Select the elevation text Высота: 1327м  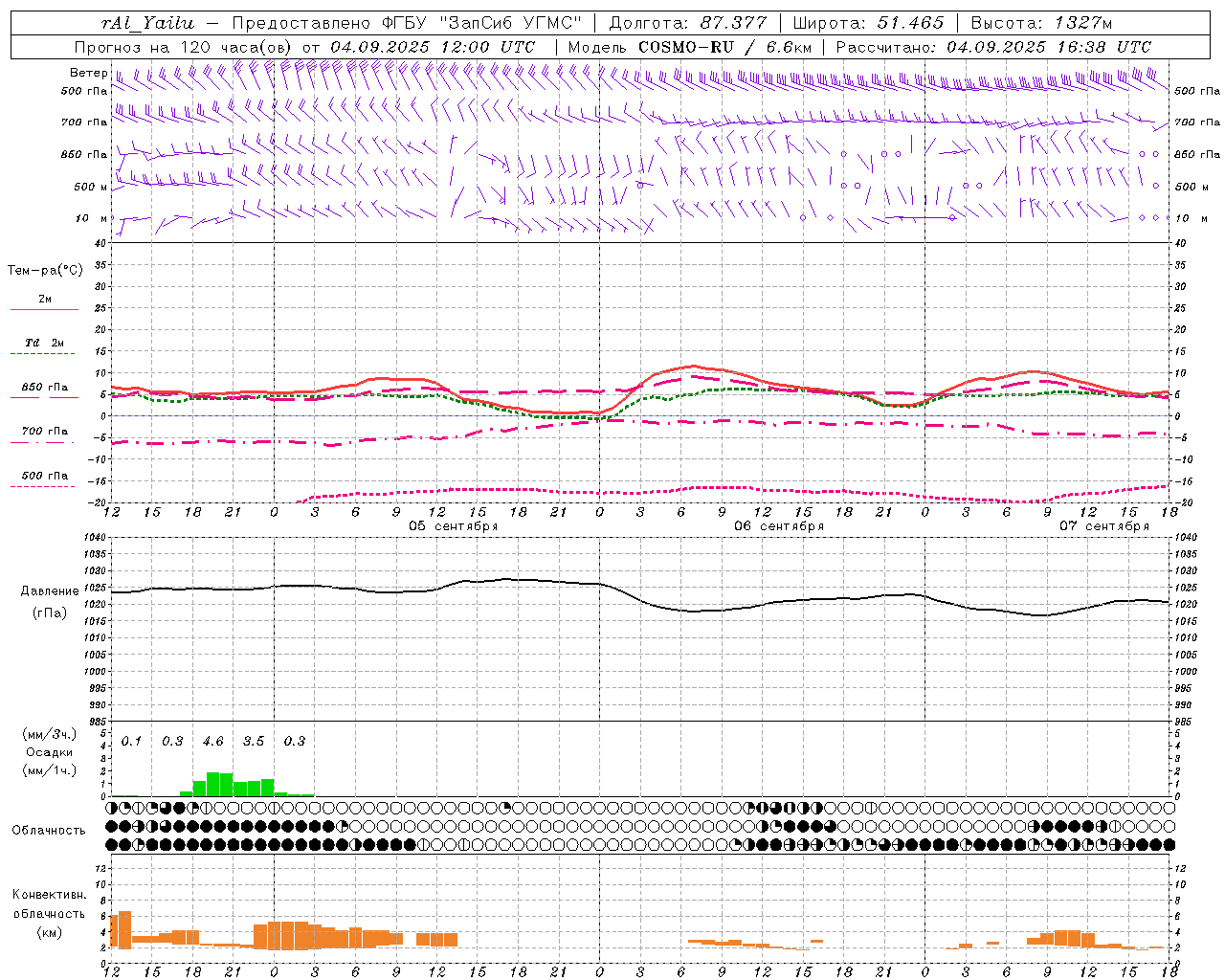click(x=1041, y=23)
